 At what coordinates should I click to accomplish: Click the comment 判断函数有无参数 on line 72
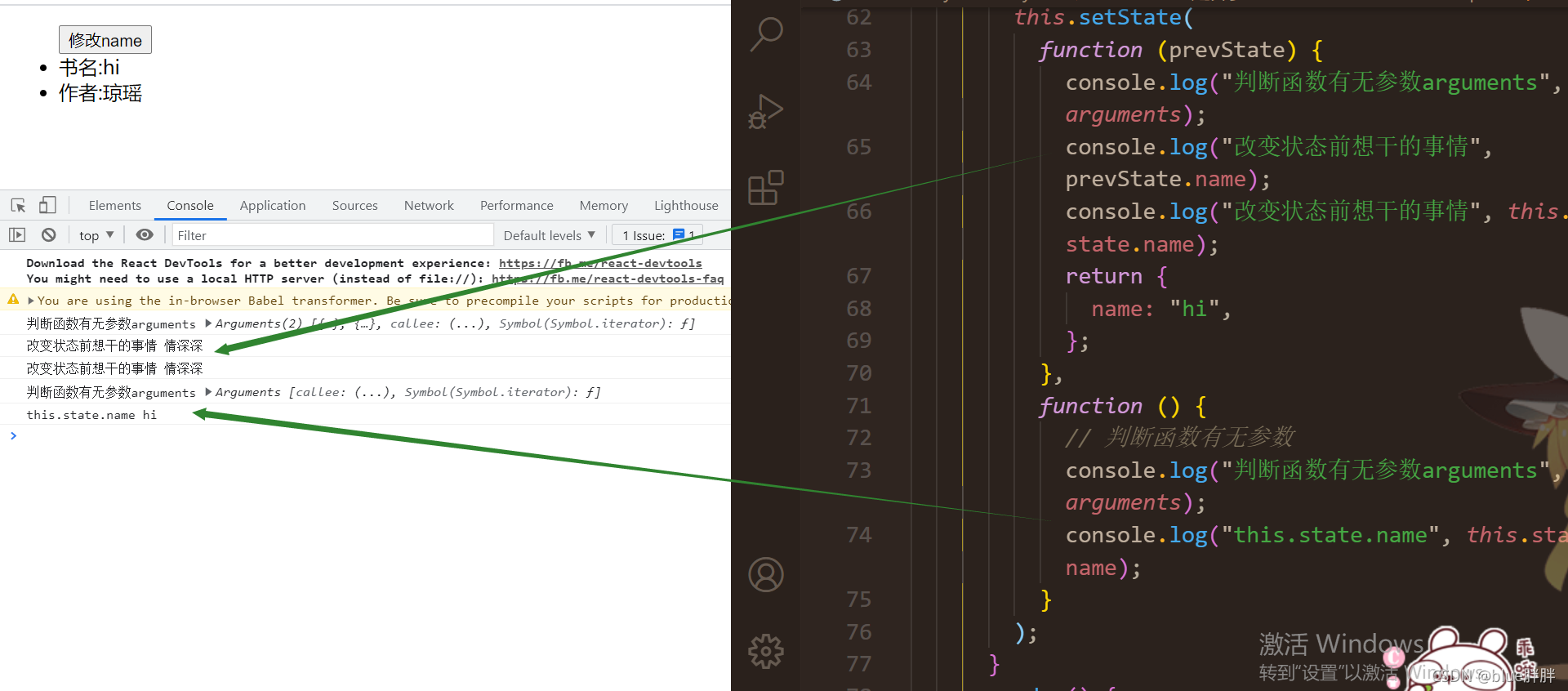1200,438
